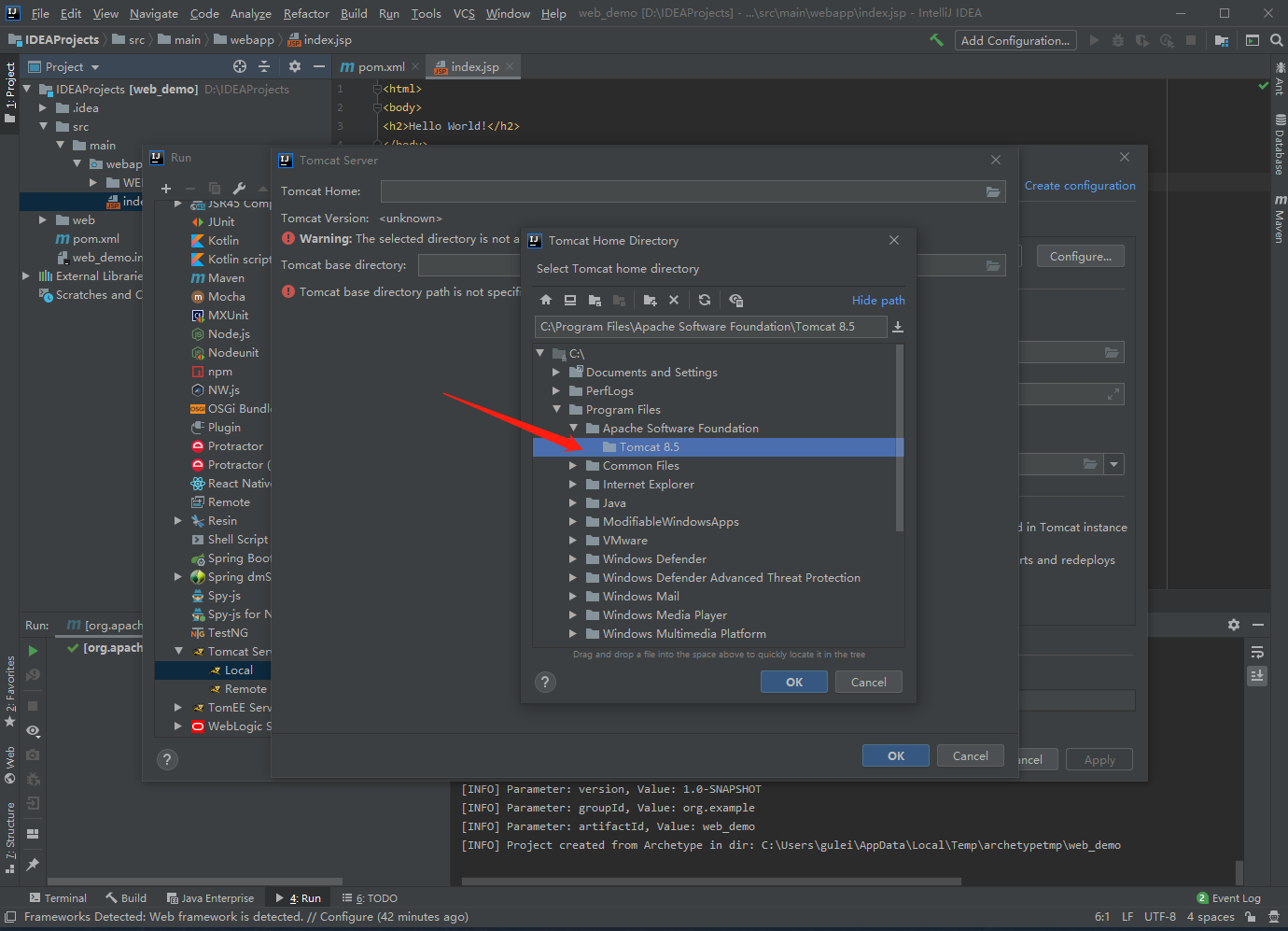Open the Refactor menu
This screenshot has height=931, width=1288.
pos(306,13)
